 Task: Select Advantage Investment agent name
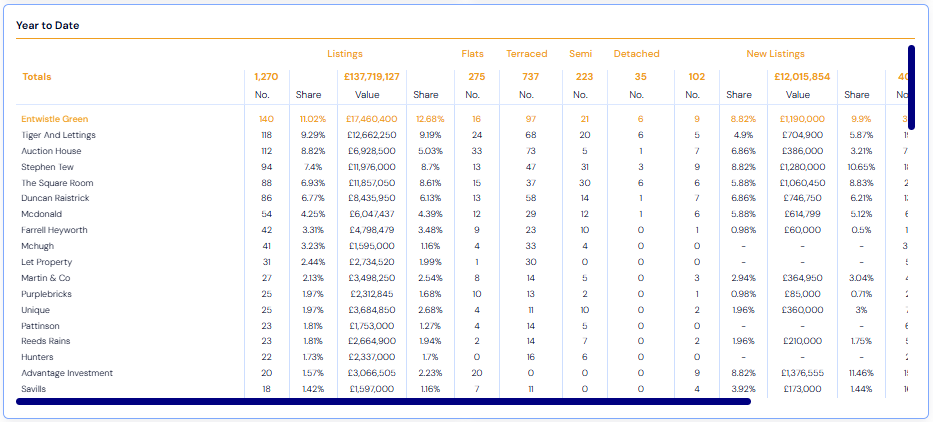pos(67,373)
